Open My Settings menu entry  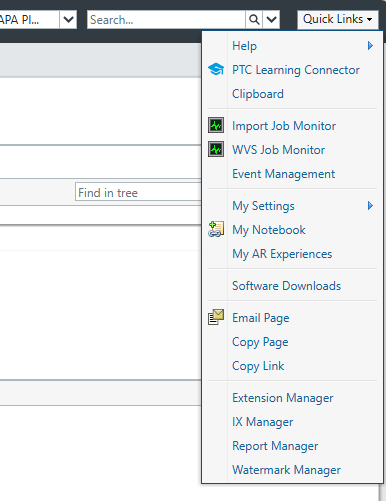(263, 206)
